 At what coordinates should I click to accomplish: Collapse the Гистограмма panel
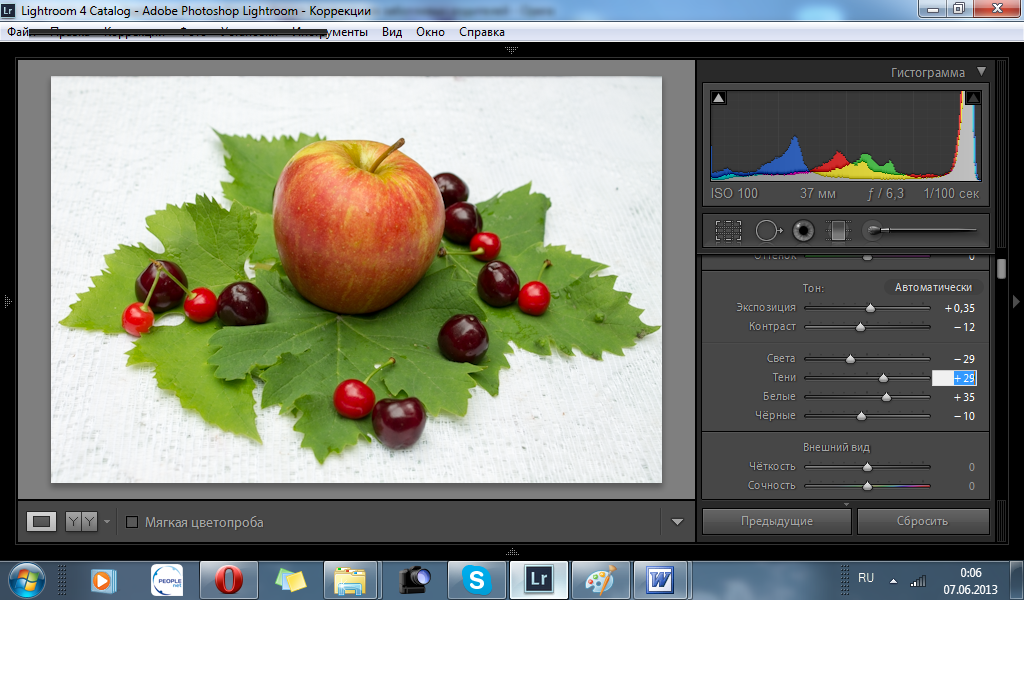pyautogui.click(x=981, y=72)
